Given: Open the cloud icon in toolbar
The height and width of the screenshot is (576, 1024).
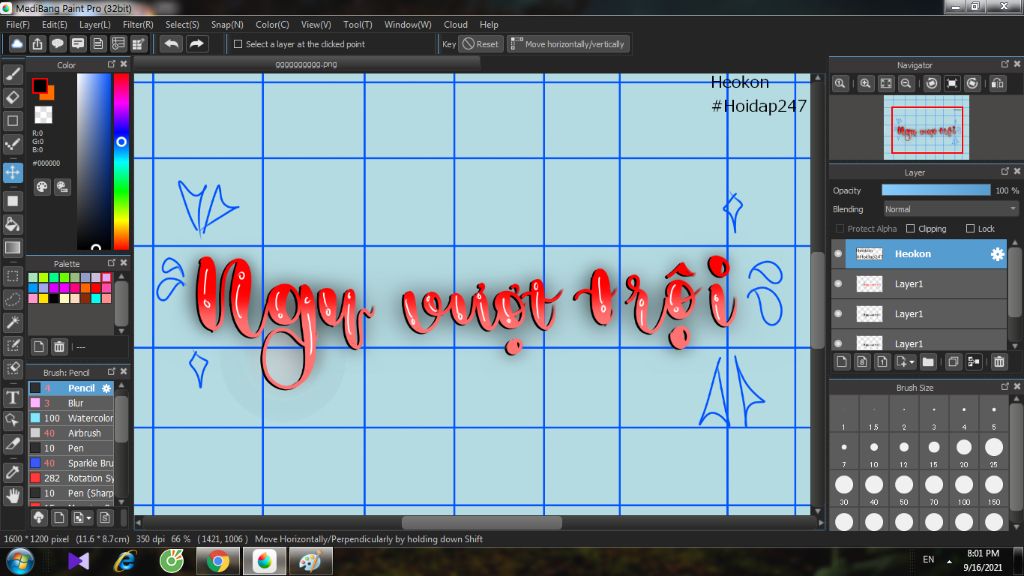Looking at the screenshot, I should [x=17, y=44].
